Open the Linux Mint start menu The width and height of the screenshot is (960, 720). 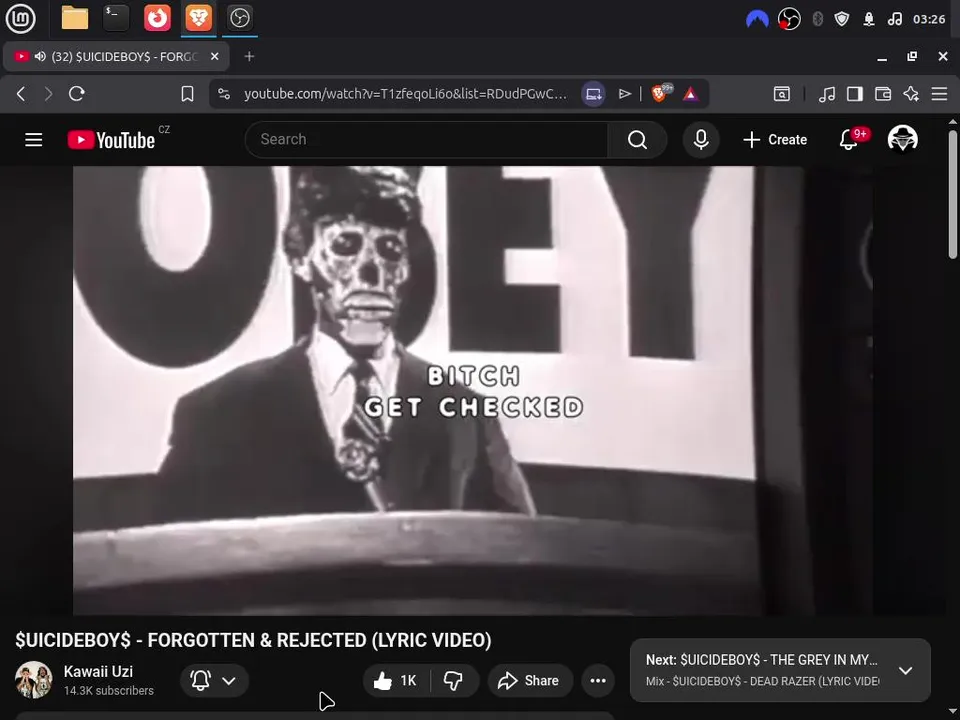pyautogui.click(x=20, y=18)
